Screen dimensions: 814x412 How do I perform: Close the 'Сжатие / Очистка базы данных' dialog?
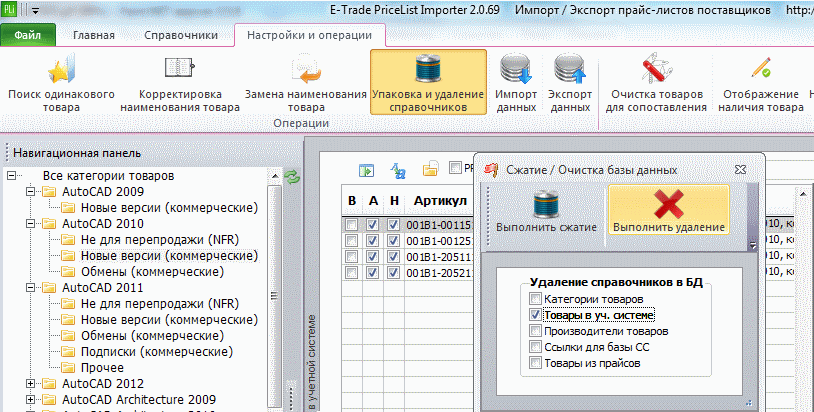pos(740,170)
